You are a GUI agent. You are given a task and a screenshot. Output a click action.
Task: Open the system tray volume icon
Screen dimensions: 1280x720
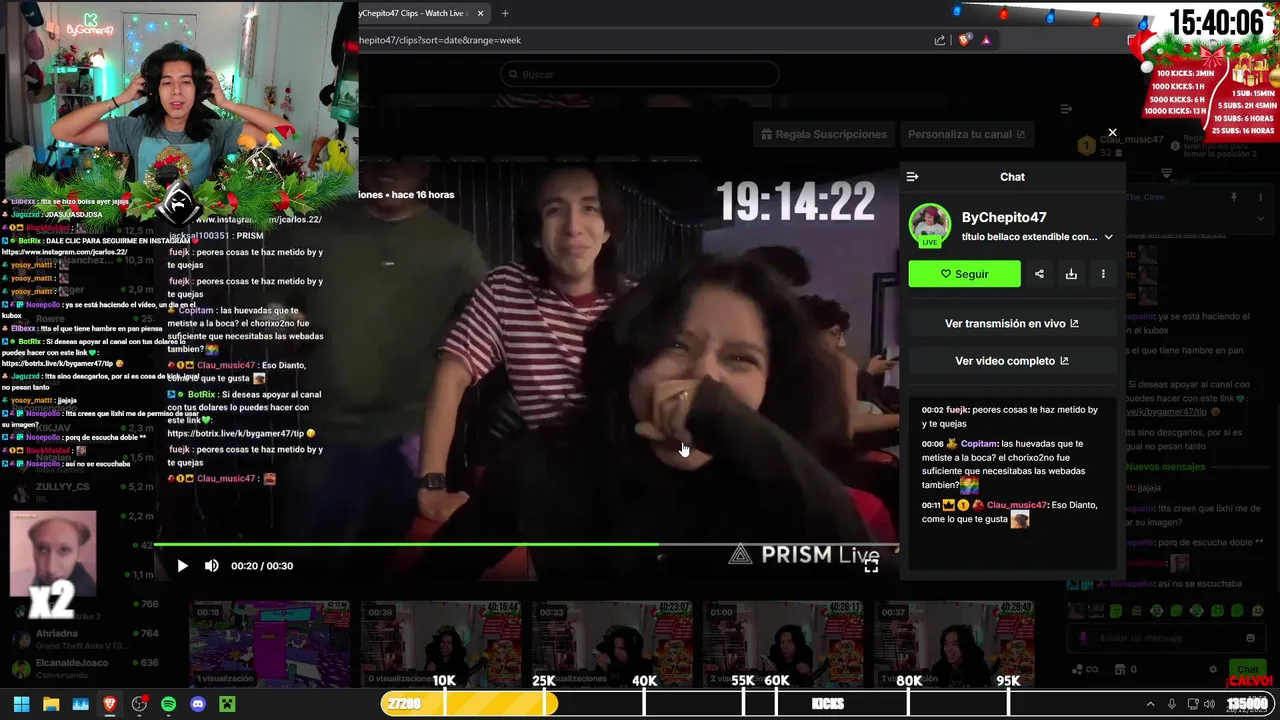tap(1210, 704)
